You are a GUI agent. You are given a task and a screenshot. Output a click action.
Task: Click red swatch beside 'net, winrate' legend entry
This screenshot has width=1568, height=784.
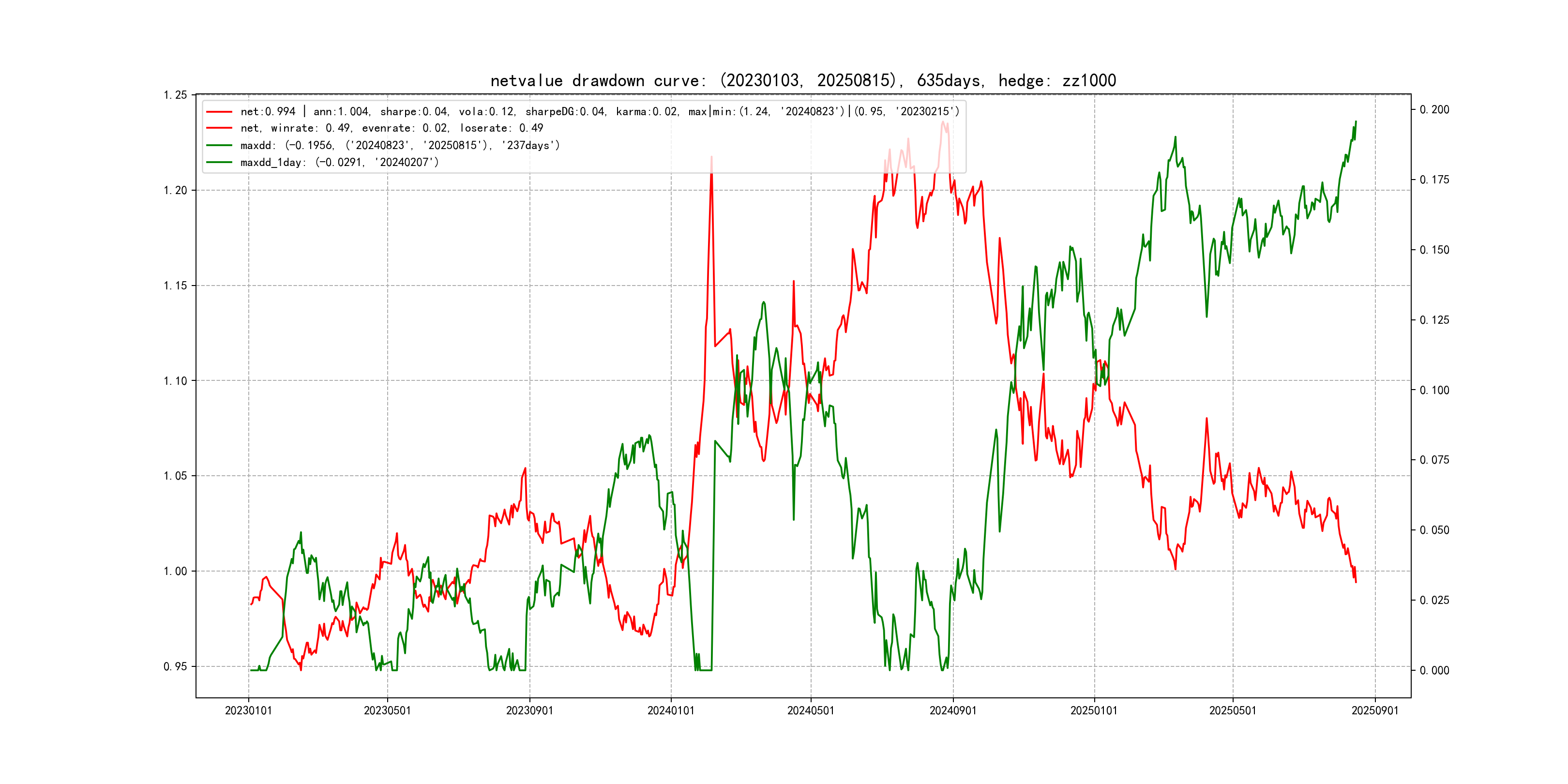[x=219, y=128]
